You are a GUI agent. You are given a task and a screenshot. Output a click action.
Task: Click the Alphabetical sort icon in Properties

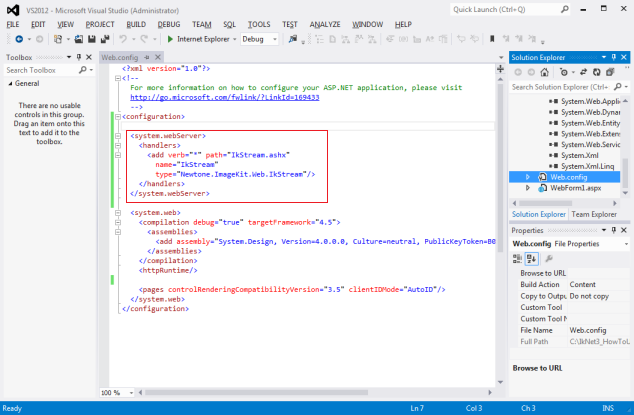click(530, 258)
